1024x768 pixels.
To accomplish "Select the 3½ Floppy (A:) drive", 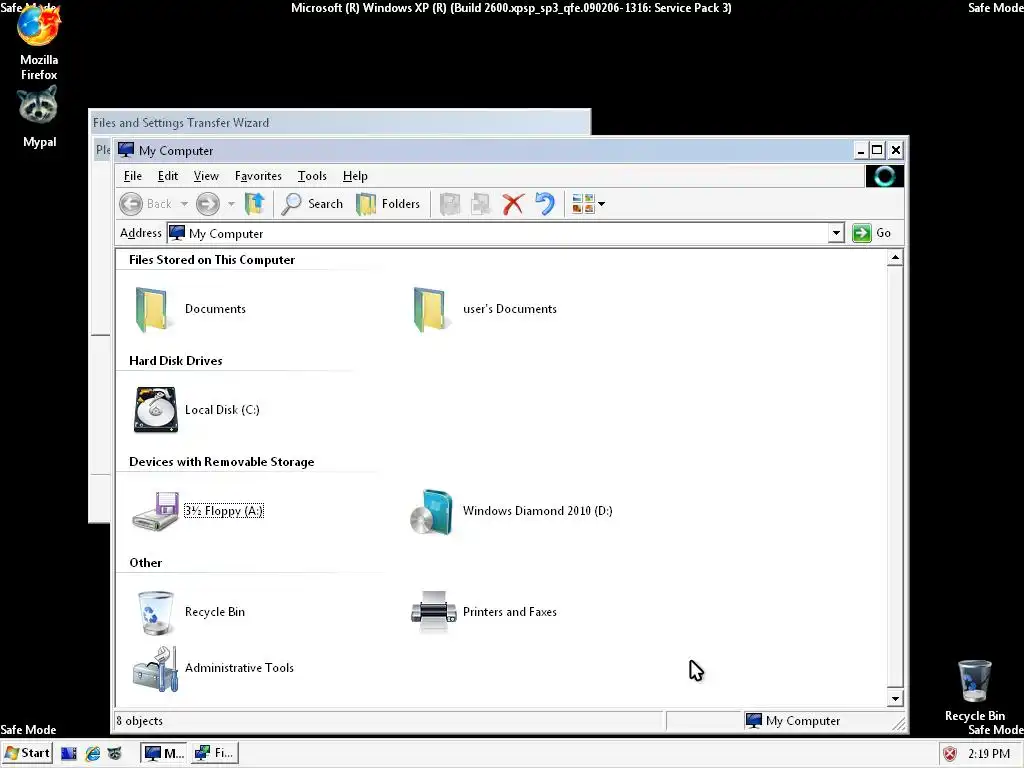I will pyautogui.click(x=198, y=511).
